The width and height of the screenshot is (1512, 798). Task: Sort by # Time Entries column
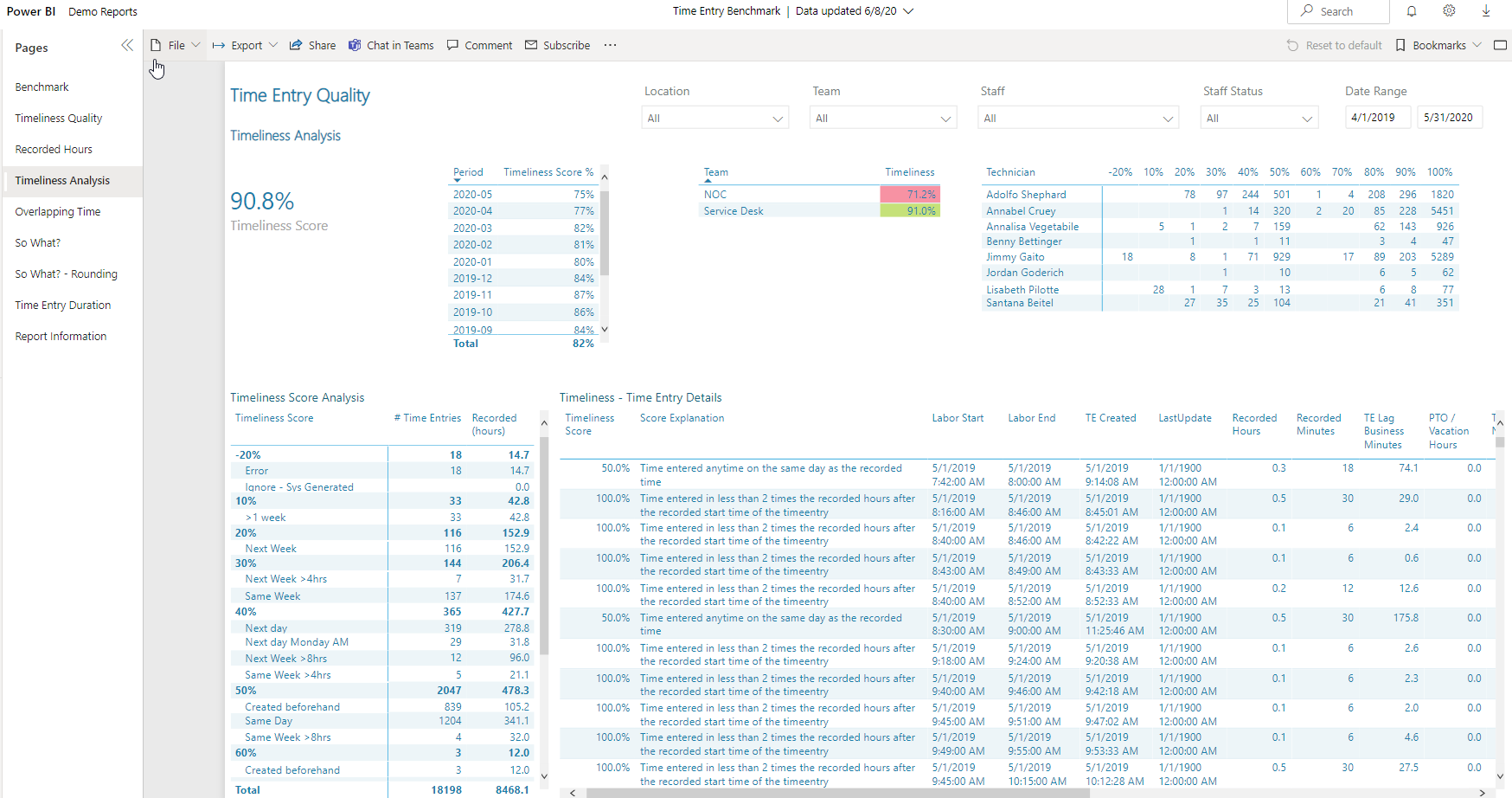pyautogui.click(x=427, y=418)
